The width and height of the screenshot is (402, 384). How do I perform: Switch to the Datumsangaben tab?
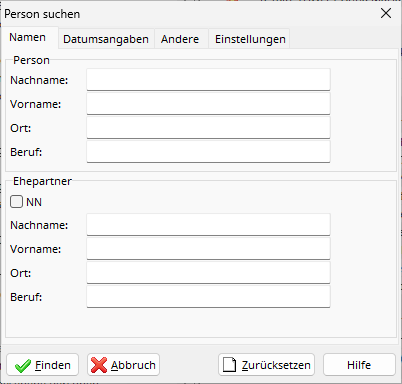[x=106, y=39]
